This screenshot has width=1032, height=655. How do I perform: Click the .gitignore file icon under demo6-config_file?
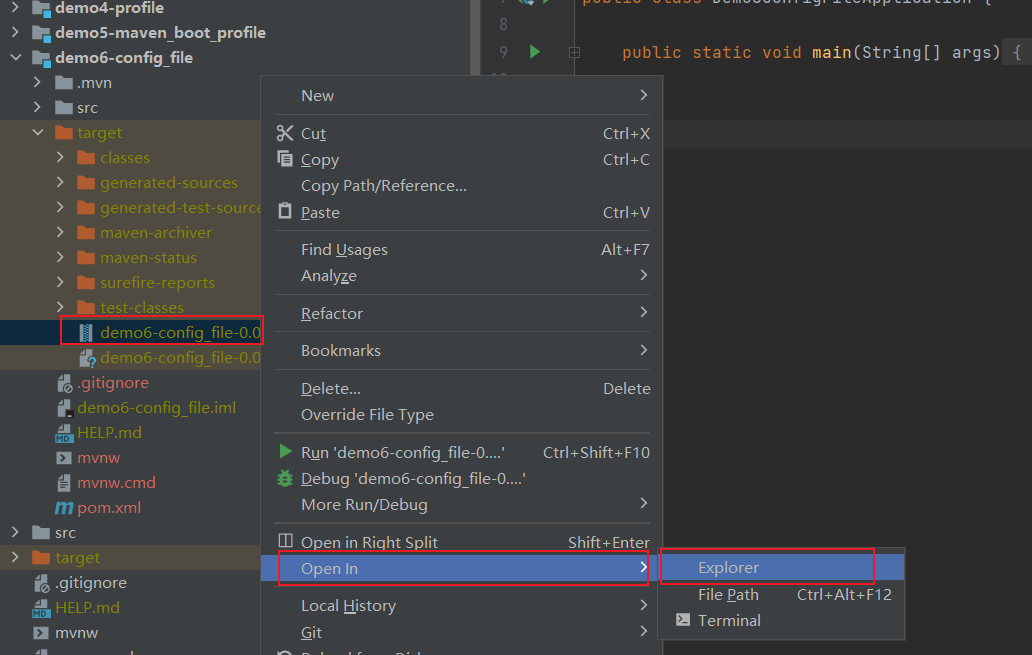coord(64,382)
